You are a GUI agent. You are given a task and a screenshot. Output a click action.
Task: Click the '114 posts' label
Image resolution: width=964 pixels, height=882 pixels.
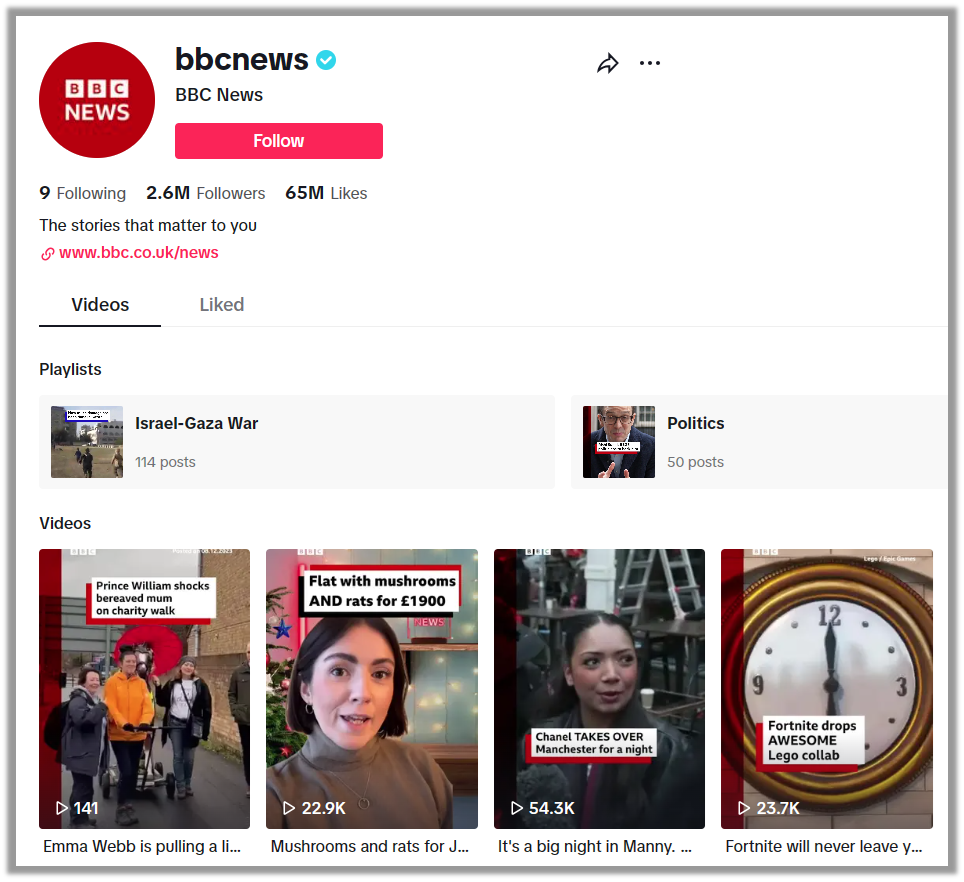click(165, 462)
